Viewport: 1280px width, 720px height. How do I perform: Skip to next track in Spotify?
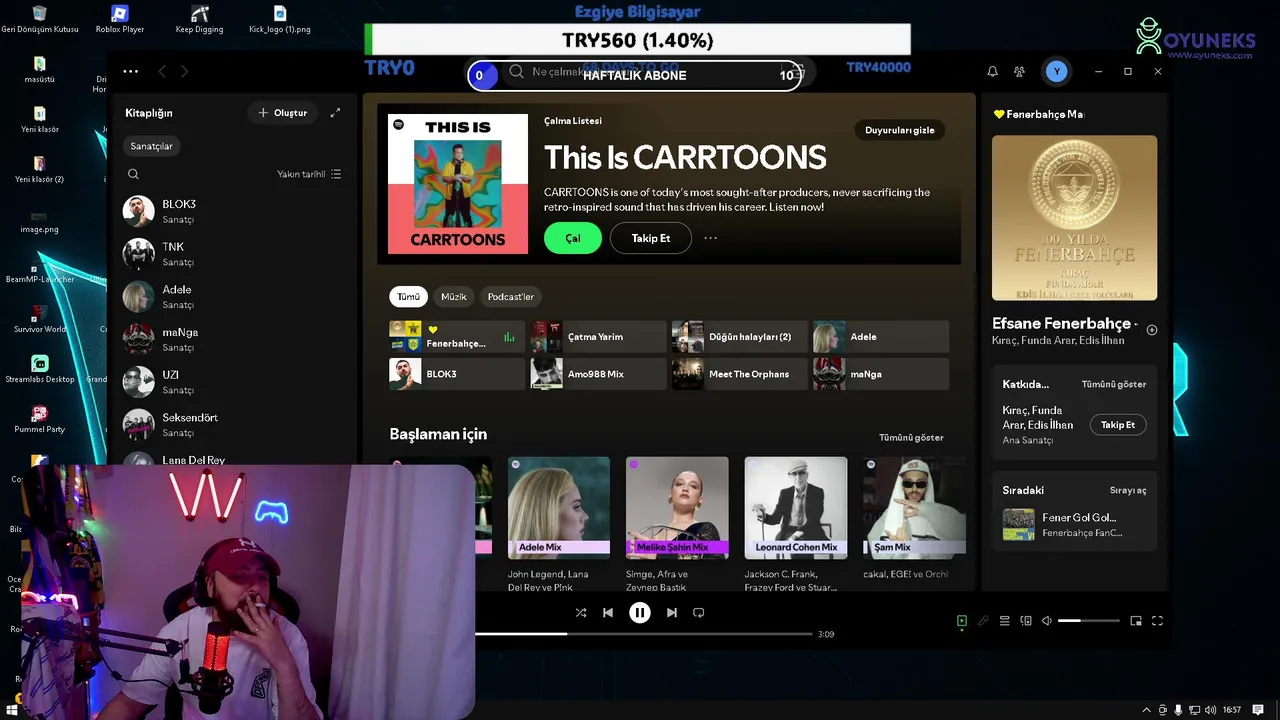tap(672, 613)
